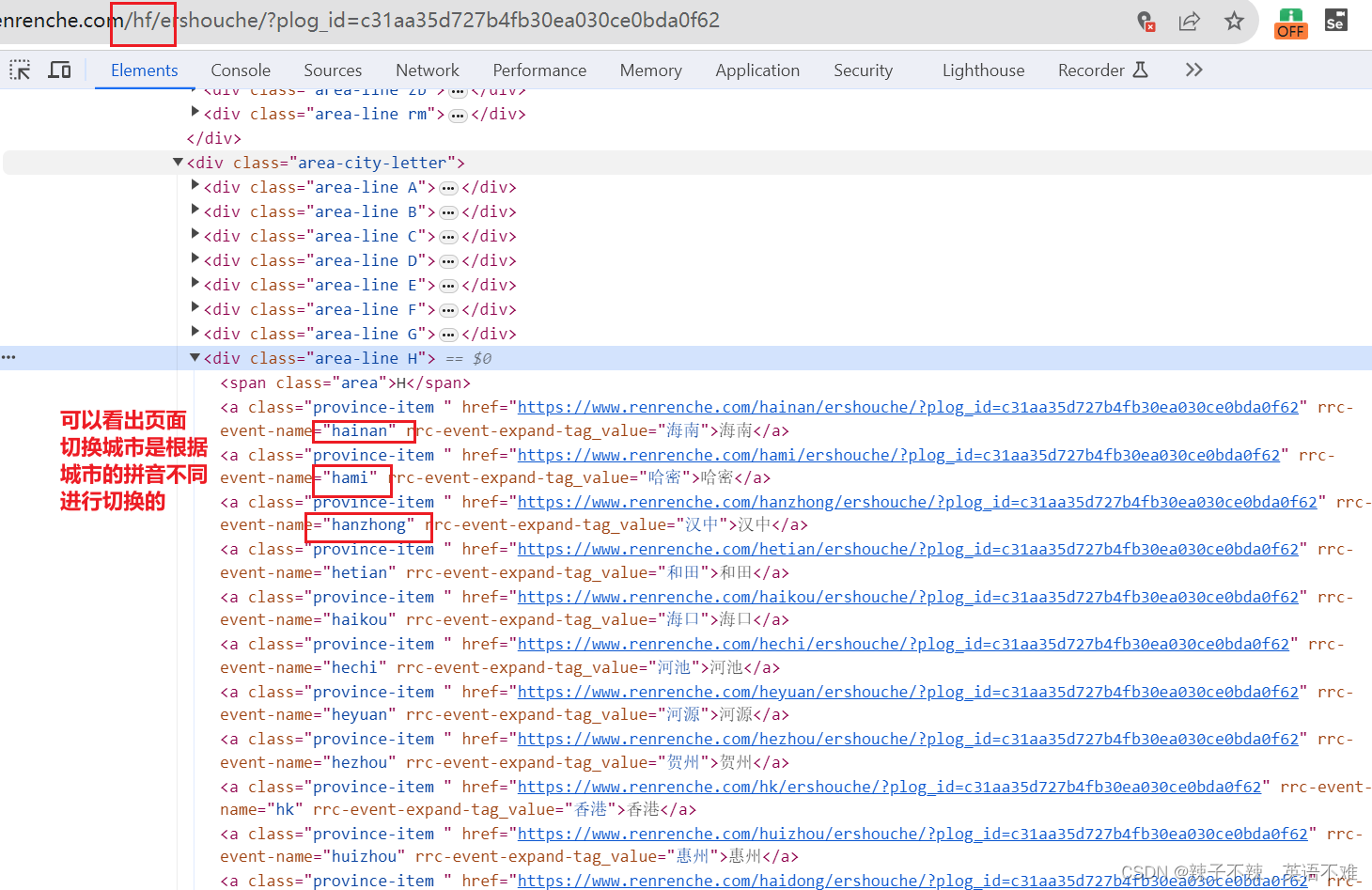The height and width of the screenshot is (890, 1372).
Task: Open the heyuan ershouche href link
Action: click(908, 692)
